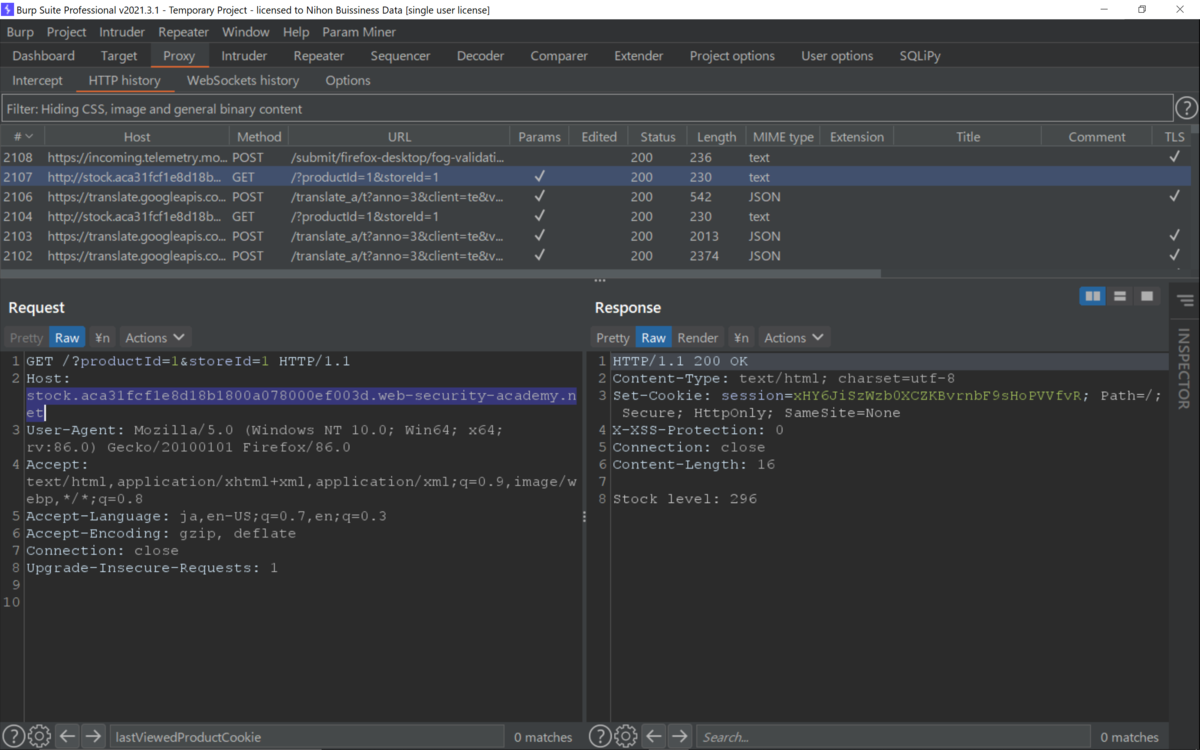
Task: Open the Param Miner menu
Action: coord(359,32)
